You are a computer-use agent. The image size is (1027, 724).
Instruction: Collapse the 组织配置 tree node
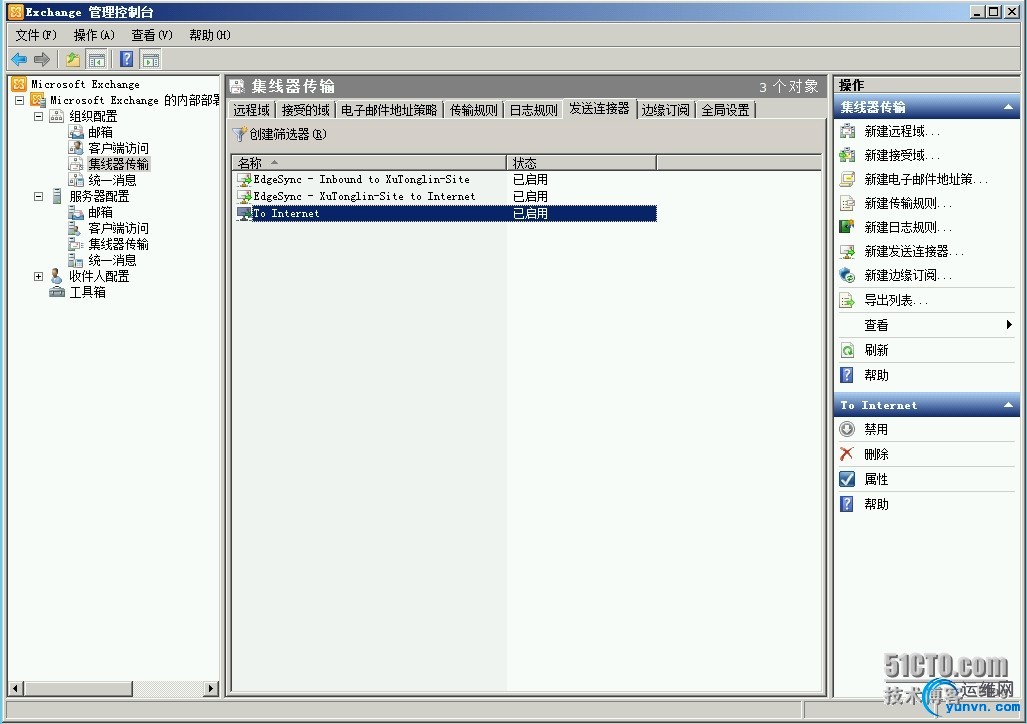[39, 116]
